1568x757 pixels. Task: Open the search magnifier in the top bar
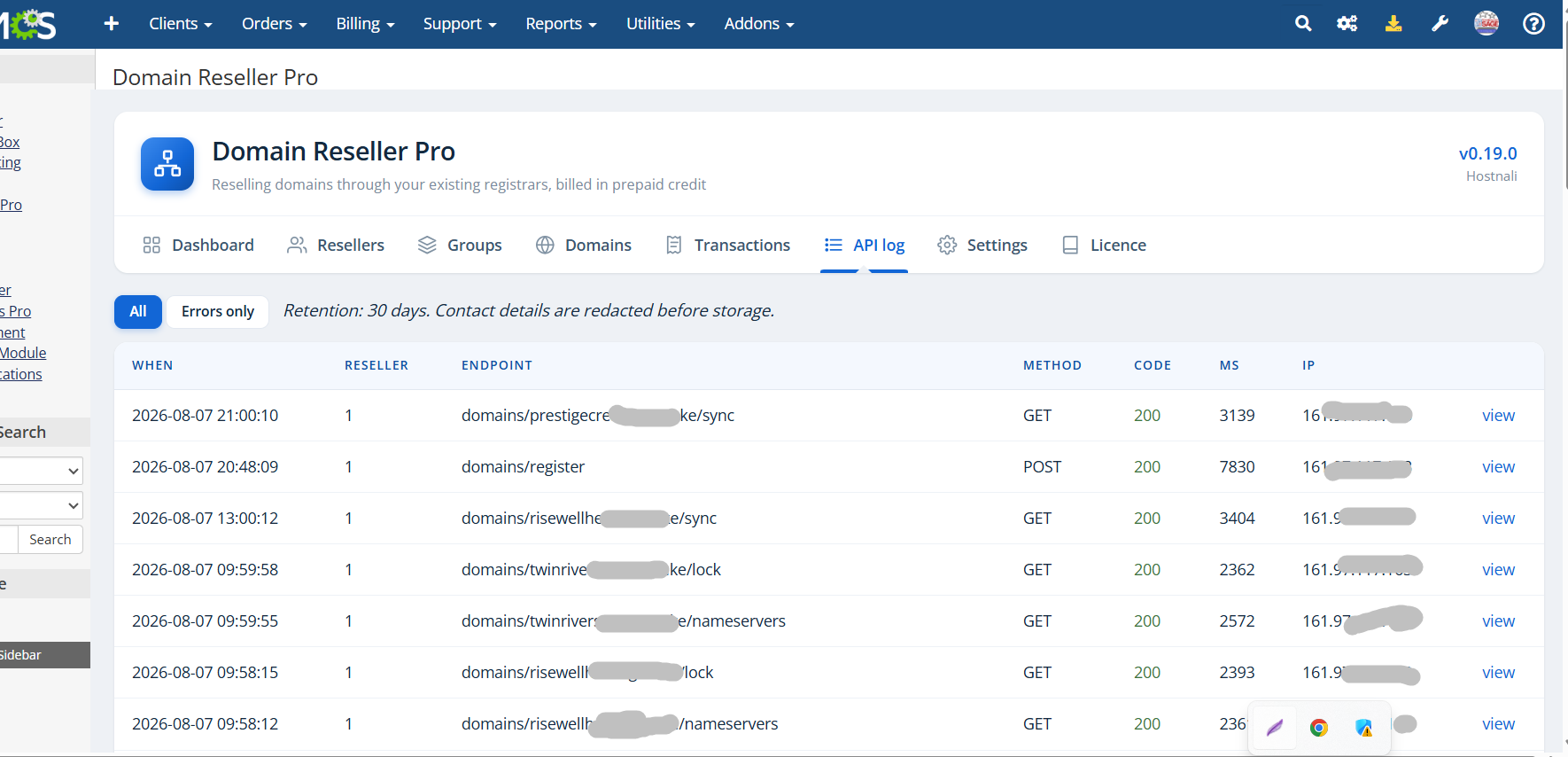pos(1303,24)
